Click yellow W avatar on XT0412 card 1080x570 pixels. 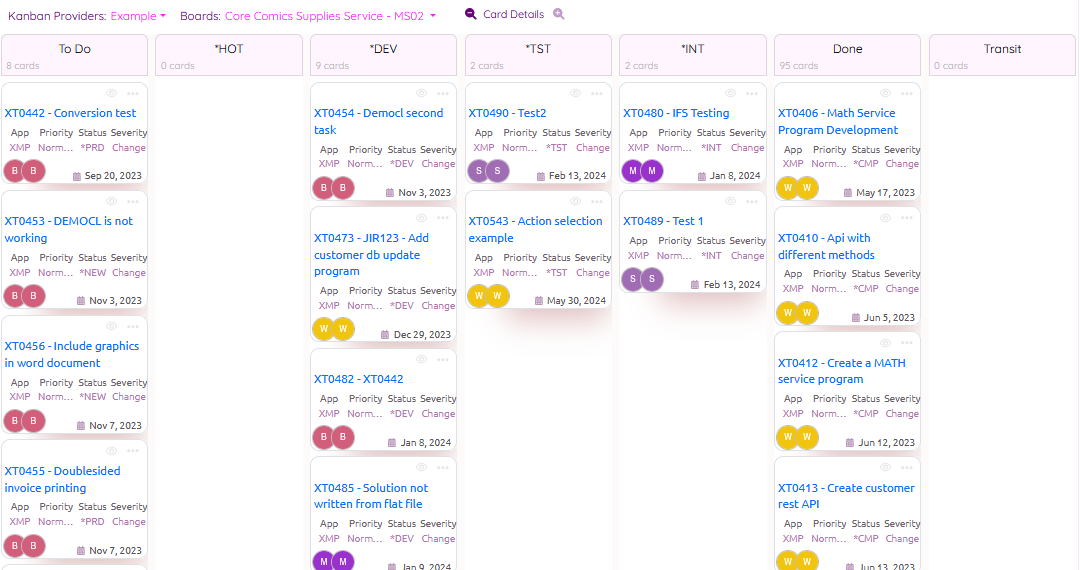pos(788,437)
